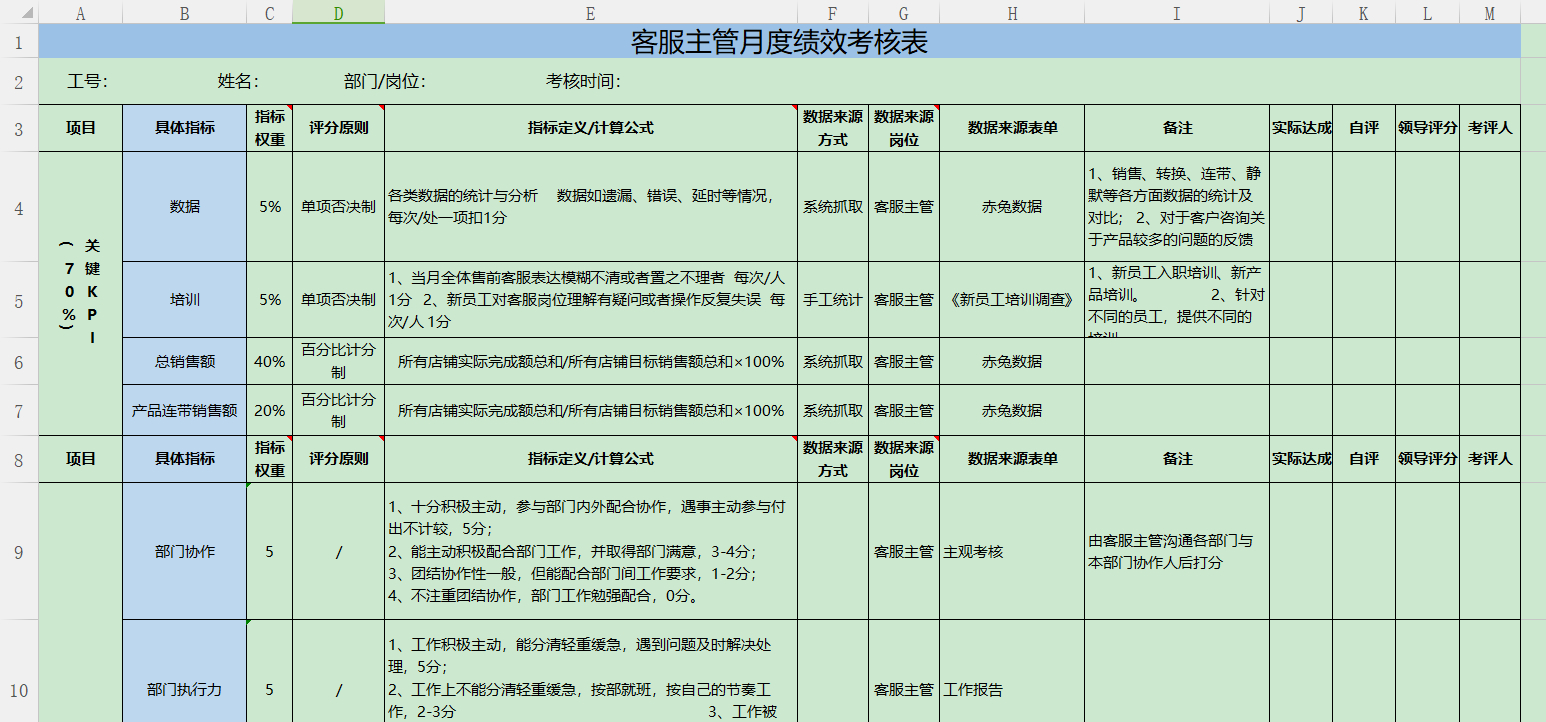The image size is (1546, 722).
Task: Click the 工号: label cell
Action: click(x=88, y=82)
